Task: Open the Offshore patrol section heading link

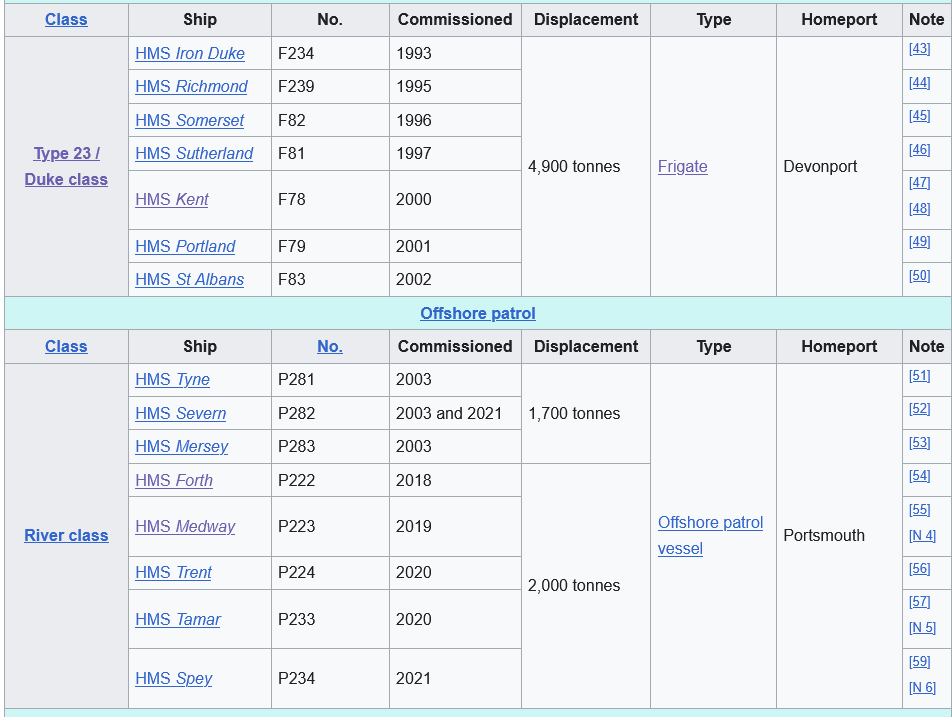Action: point(478,313)
